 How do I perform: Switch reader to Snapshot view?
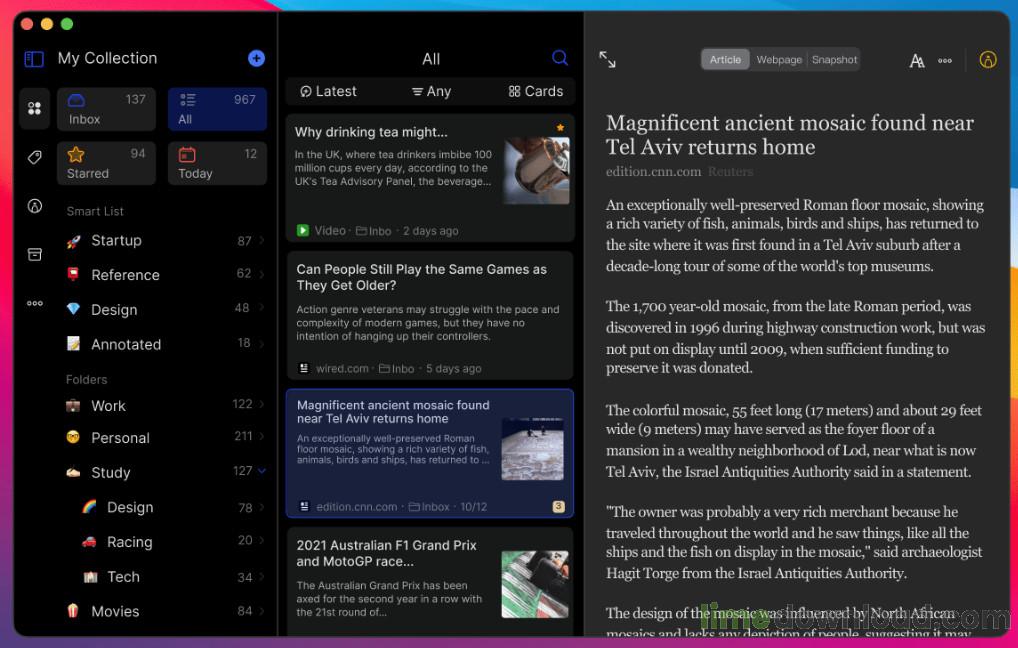[834, 60]
